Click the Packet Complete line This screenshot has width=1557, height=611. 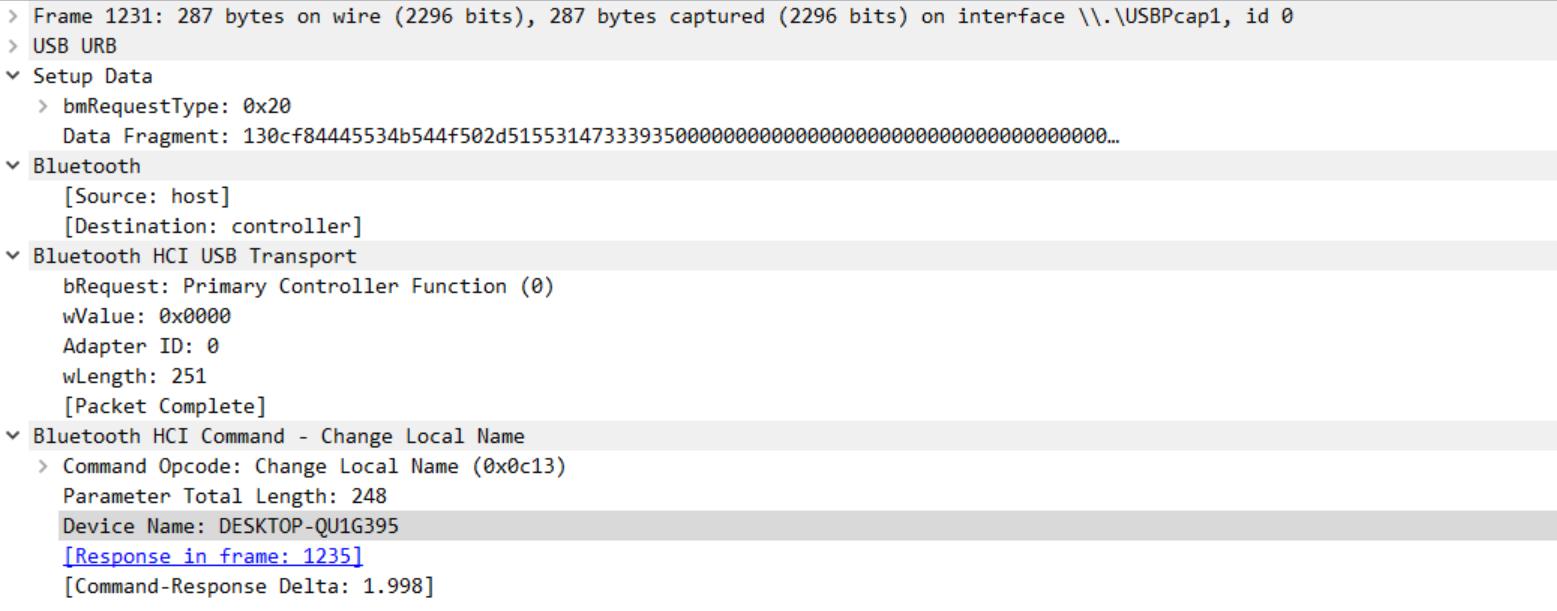coord(164,406)
